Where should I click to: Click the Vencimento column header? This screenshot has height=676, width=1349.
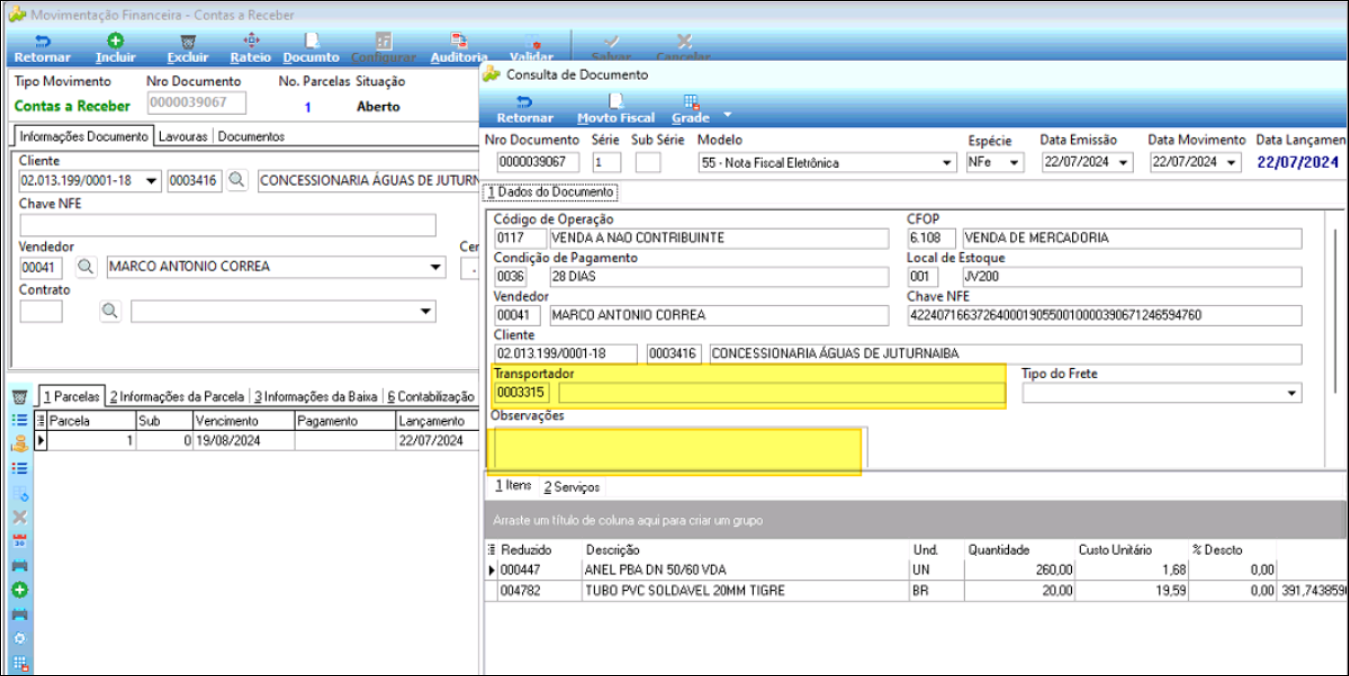pos(242,421)
